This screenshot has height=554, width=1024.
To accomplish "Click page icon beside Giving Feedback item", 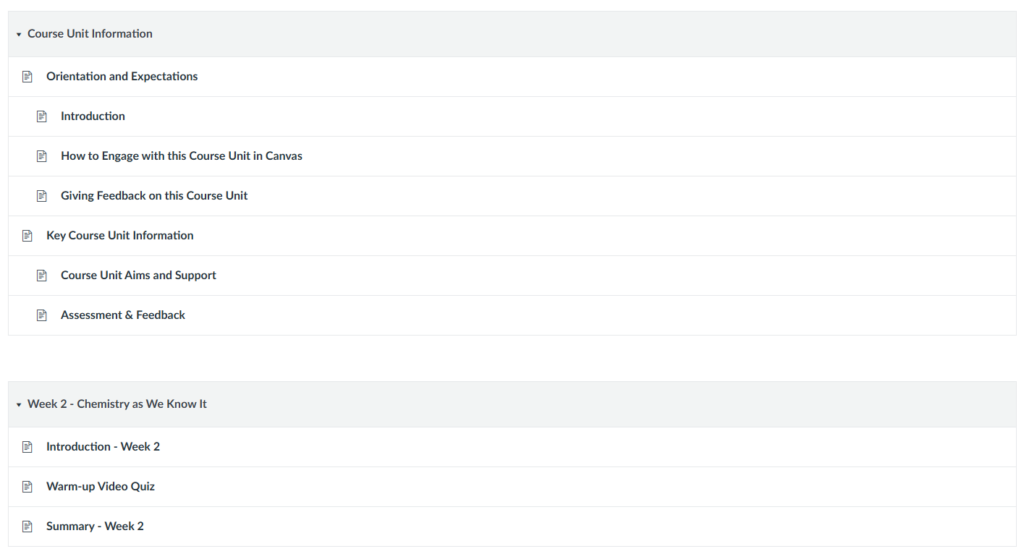I will (42, 196).
